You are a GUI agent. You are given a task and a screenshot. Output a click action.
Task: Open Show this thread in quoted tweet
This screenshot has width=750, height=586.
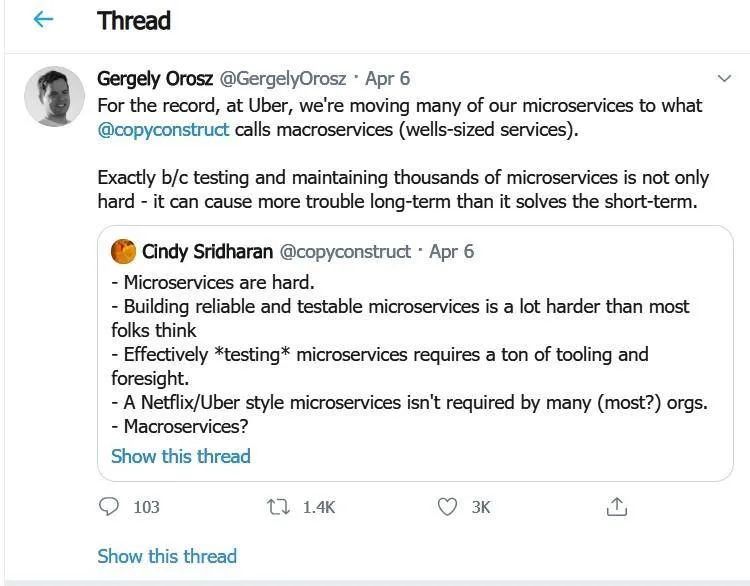click(180, 456)
